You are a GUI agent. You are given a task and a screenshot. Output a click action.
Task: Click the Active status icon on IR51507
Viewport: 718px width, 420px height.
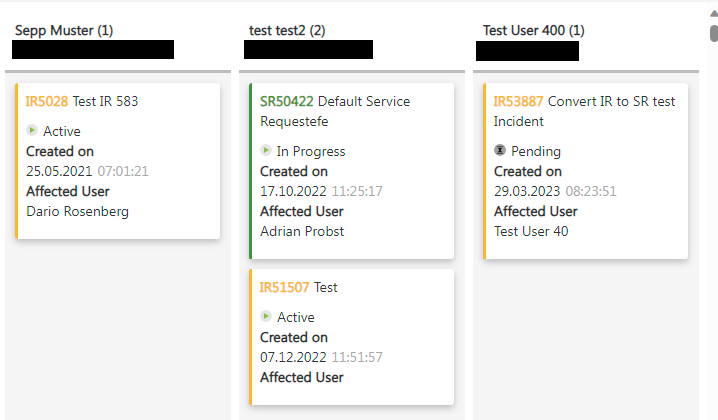[266, 316]
